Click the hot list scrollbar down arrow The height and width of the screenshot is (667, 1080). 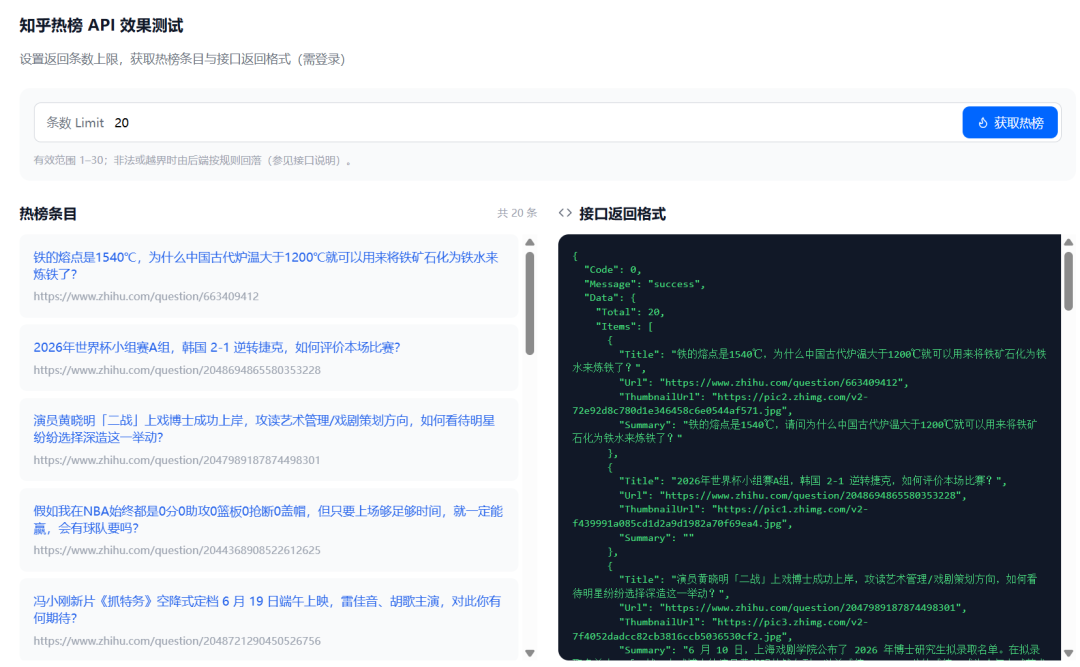click(x=530, y=653)
